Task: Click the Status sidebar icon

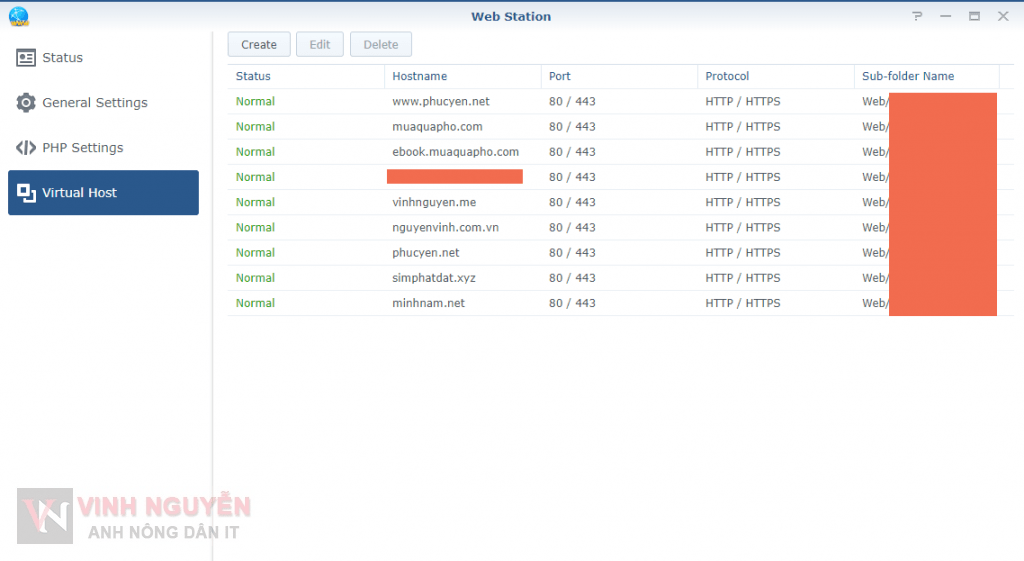Action: 26,58
